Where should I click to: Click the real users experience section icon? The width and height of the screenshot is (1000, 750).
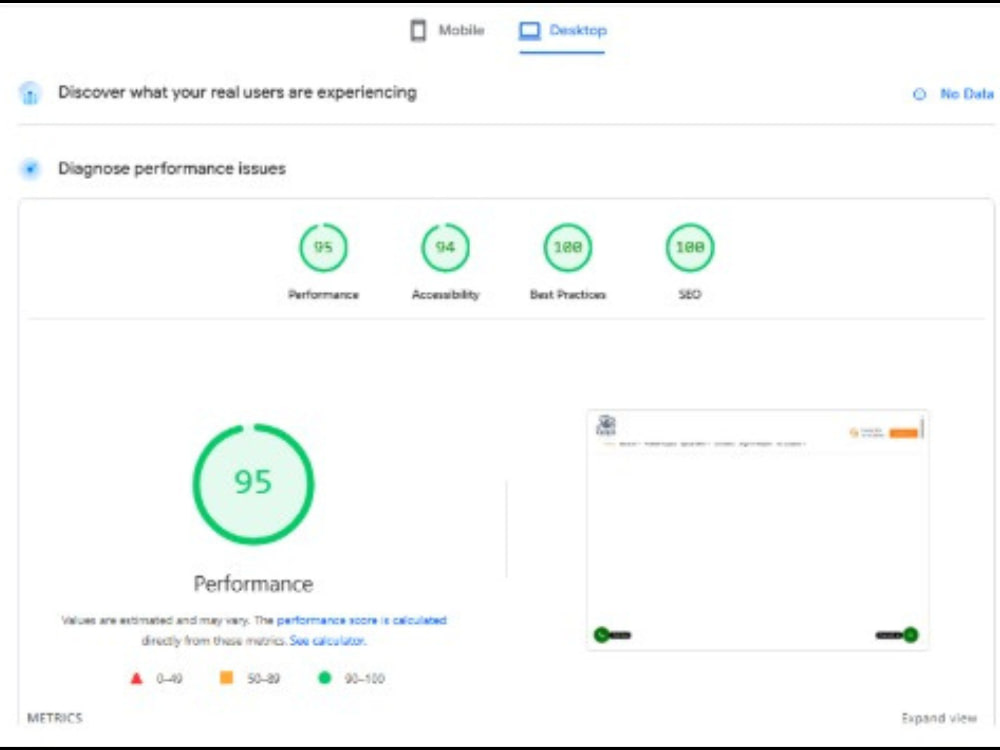[x=30, y=93]
